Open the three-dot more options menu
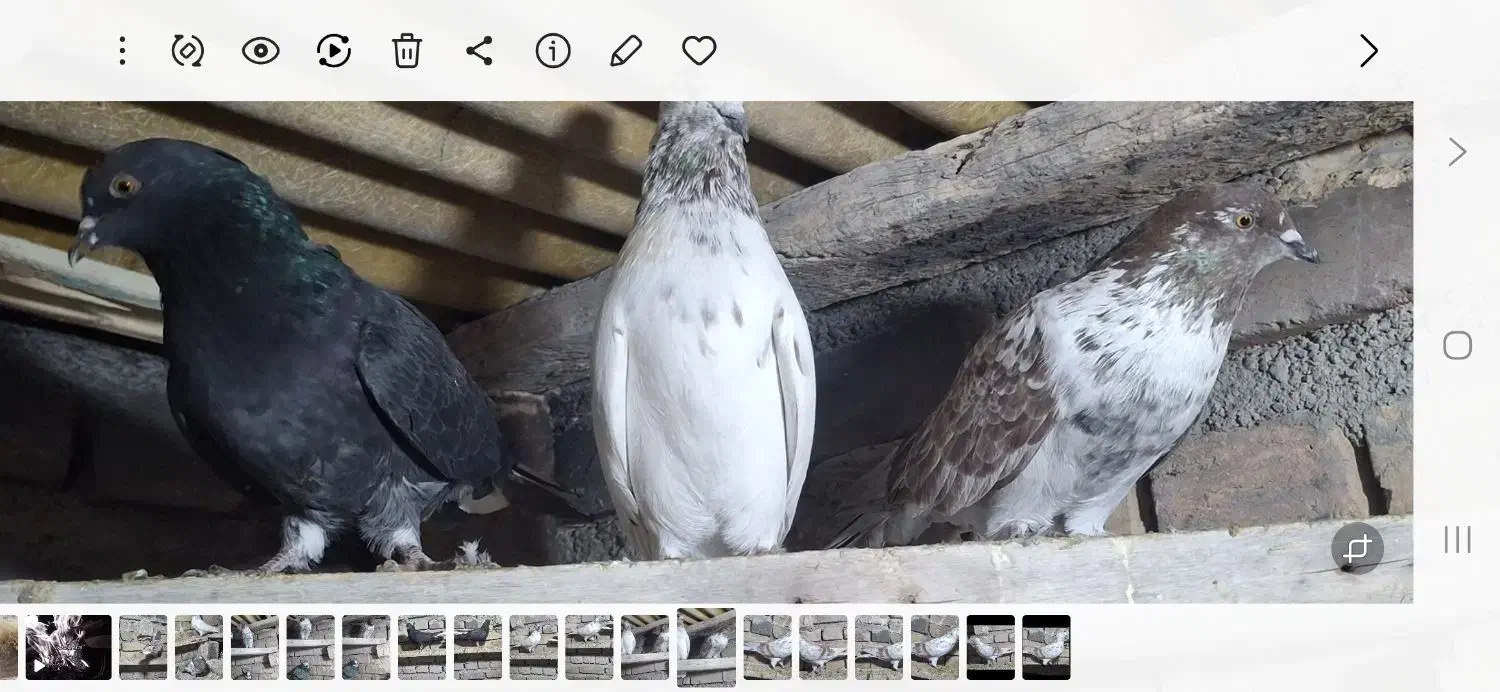The height and width of the screenshot is (692, 1500). click(122, 51)
